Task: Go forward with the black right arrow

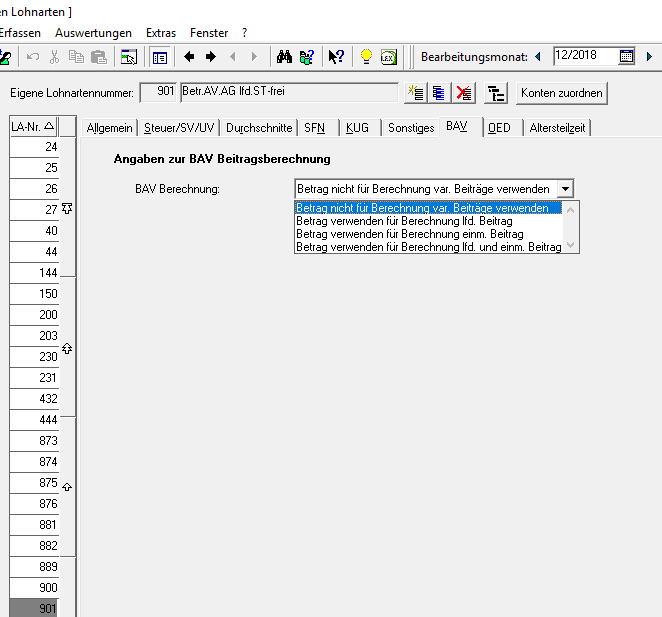Action: (211, 56)
